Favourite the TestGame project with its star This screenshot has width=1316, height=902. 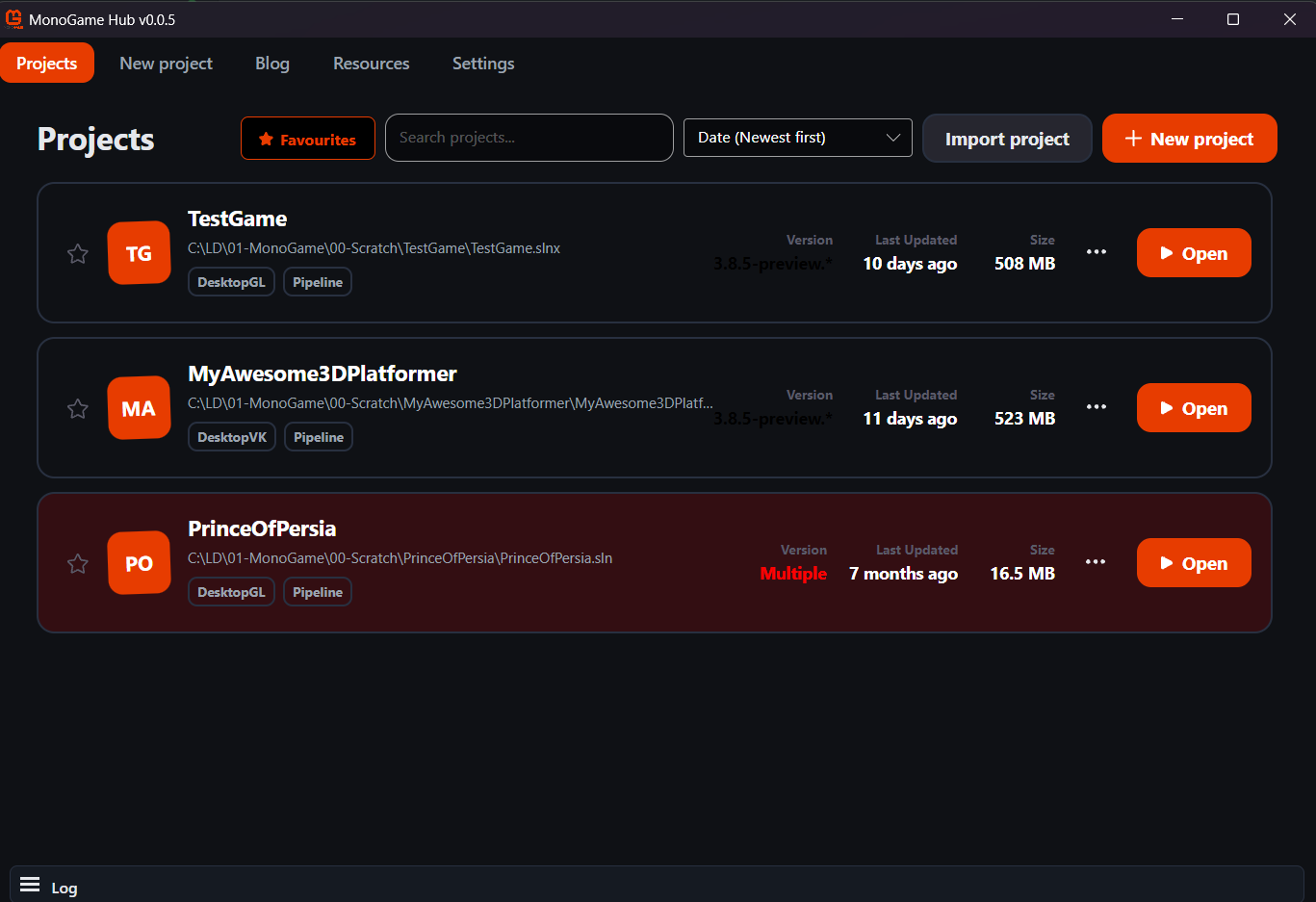click(x=78, y=254)
